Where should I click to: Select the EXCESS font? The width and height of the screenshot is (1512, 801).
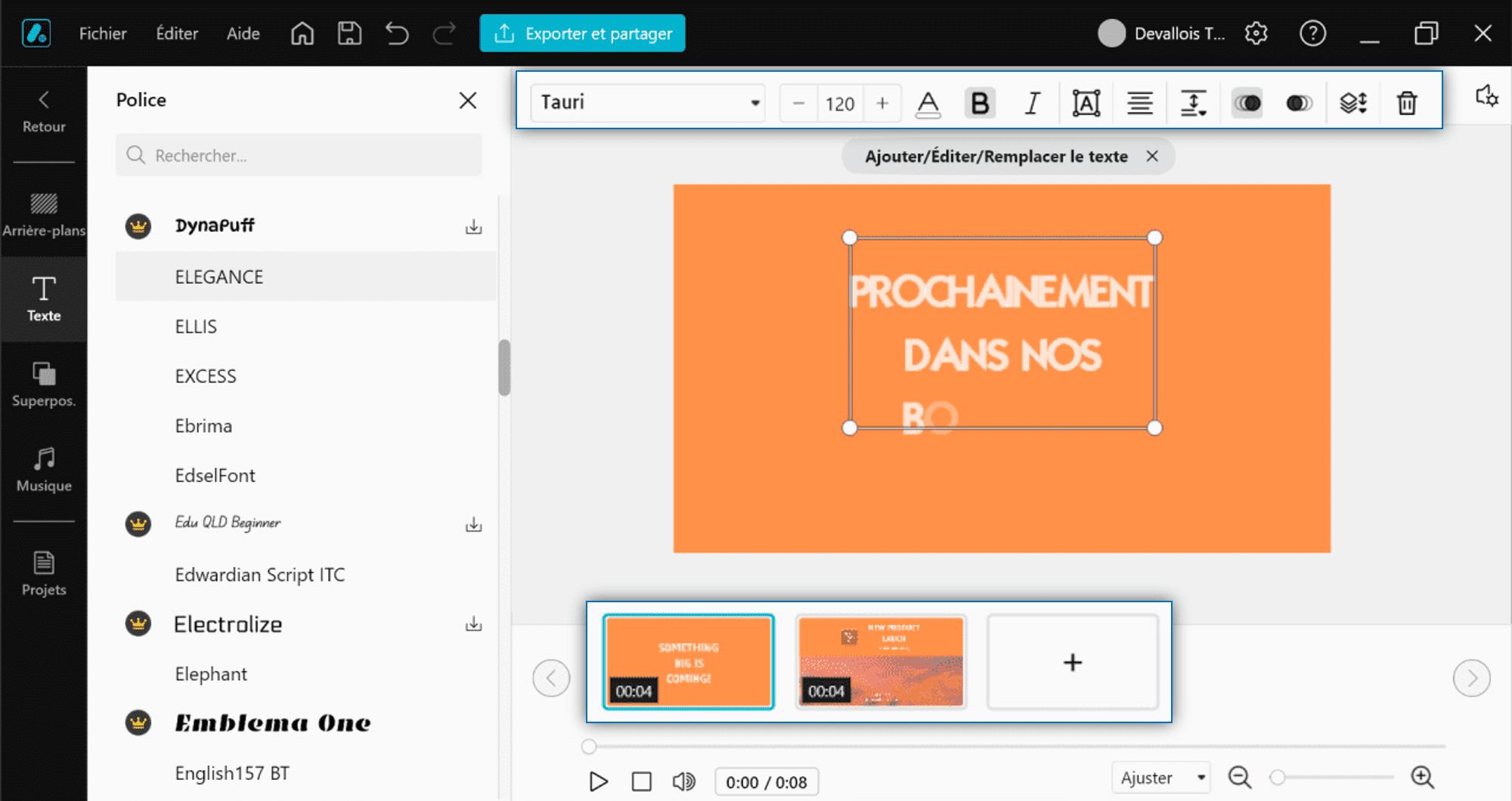[x=305, y=376]
